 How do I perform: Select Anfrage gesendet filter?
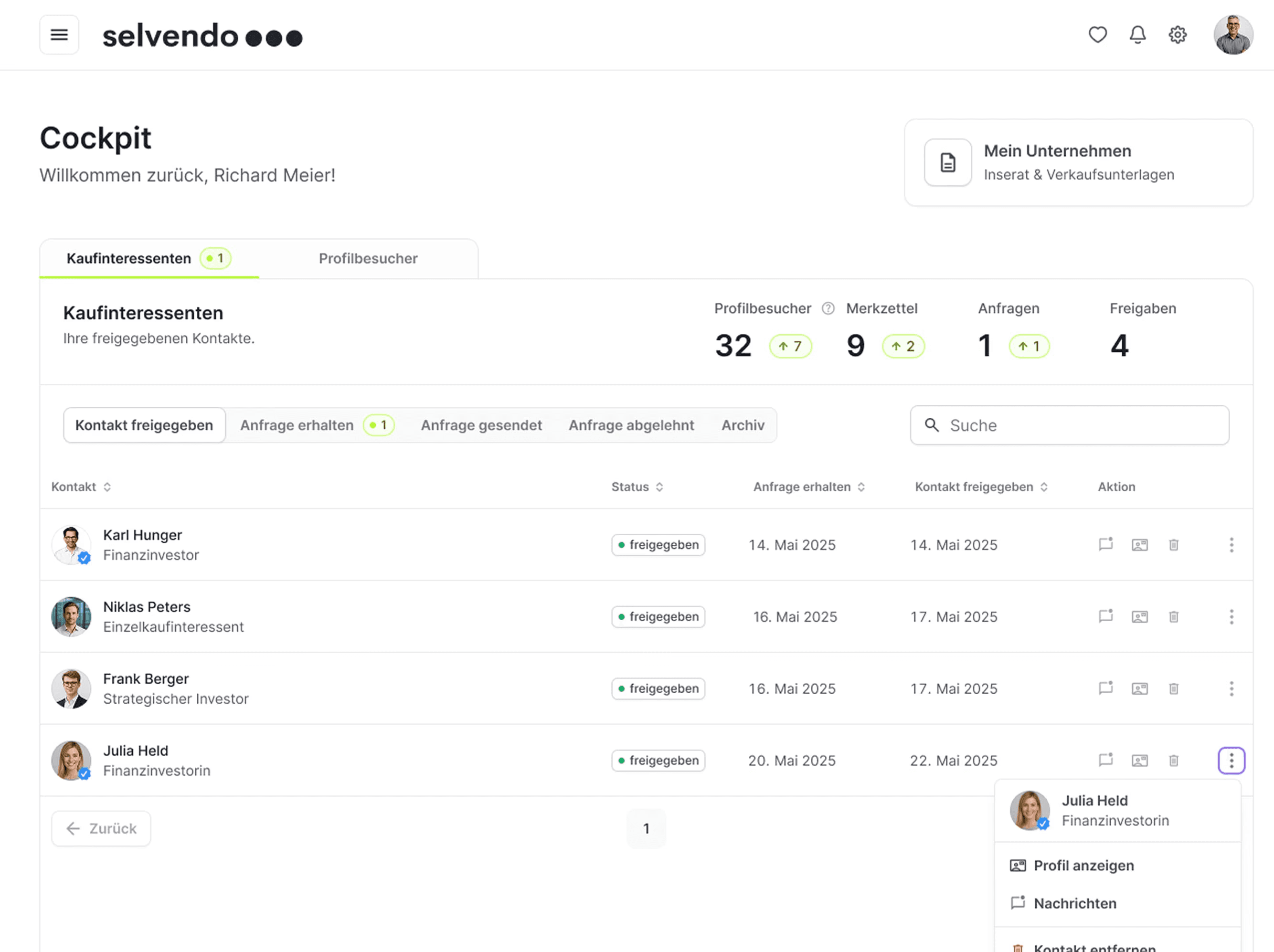coord(481,425)
